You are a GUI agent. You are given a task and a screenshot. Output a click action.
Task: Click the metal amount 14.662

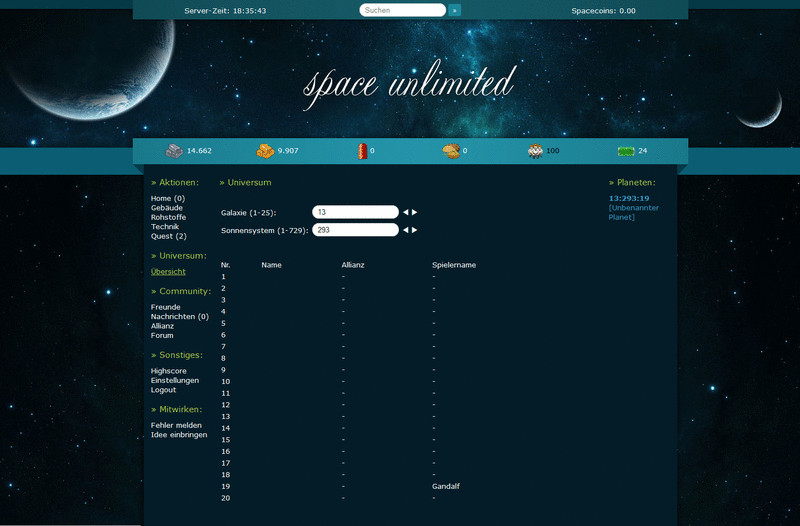[199, 151]
